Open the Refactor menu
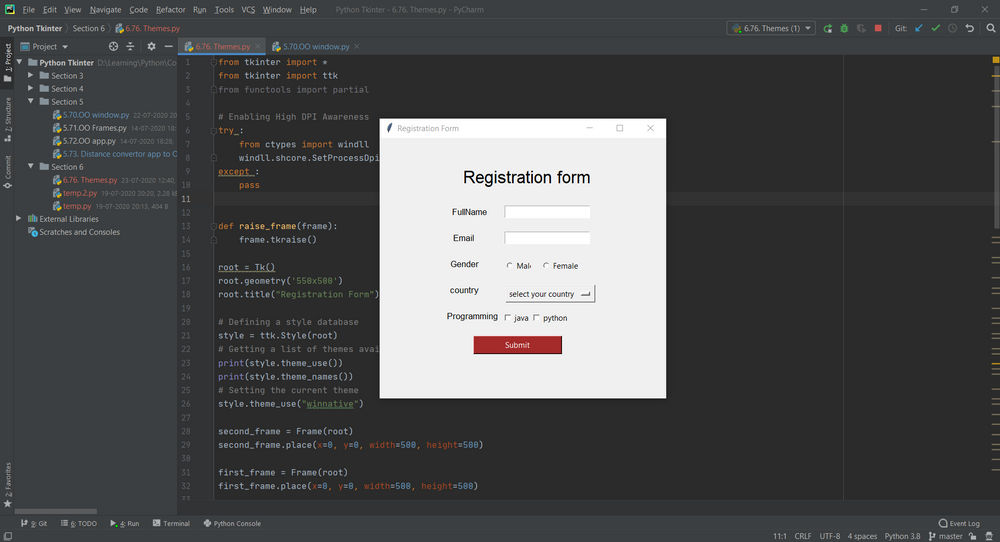Screen dimensions: 1000x542 click(x=170, y=10)
